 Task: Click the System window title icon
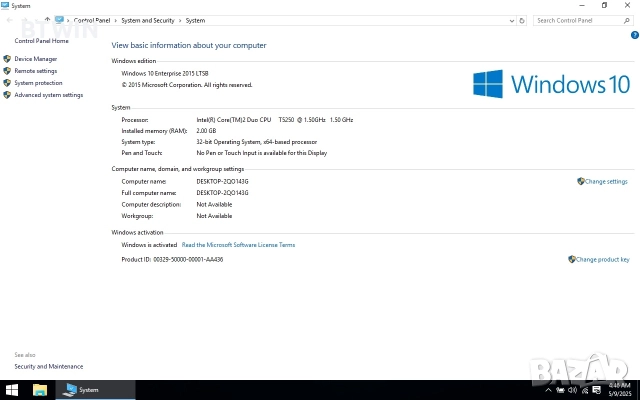tap(5, 5)
